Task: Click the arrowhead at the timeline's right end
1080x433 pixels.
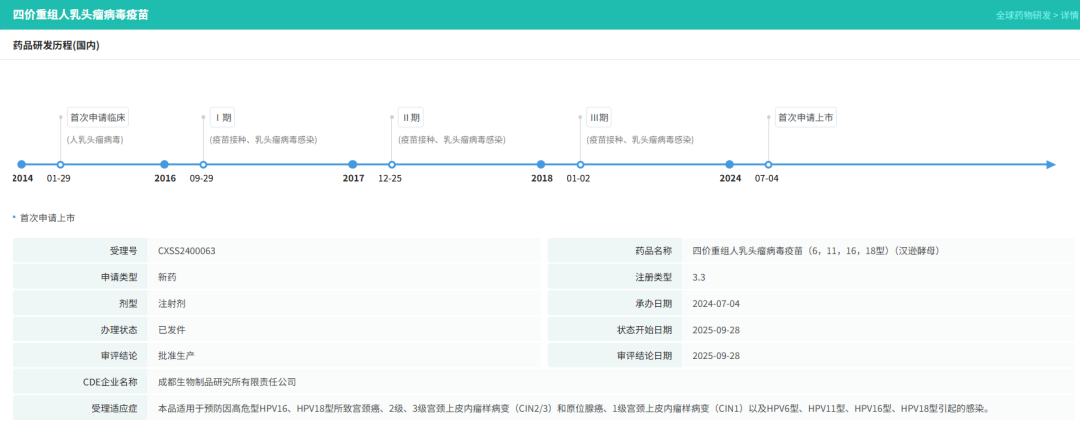Action: pyautogui.click(x=1050, y=164)
